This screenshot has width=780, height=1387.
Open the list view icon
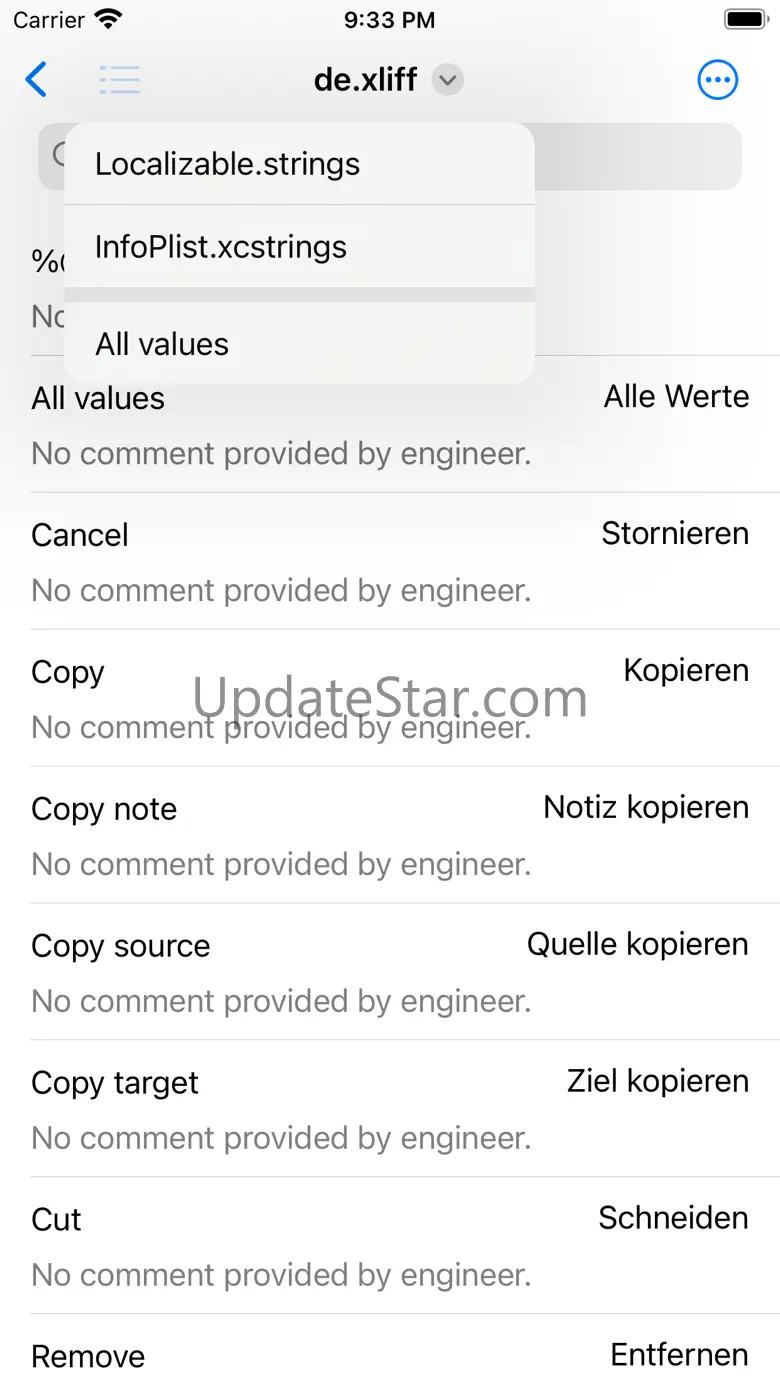click(x=120, y=80)
